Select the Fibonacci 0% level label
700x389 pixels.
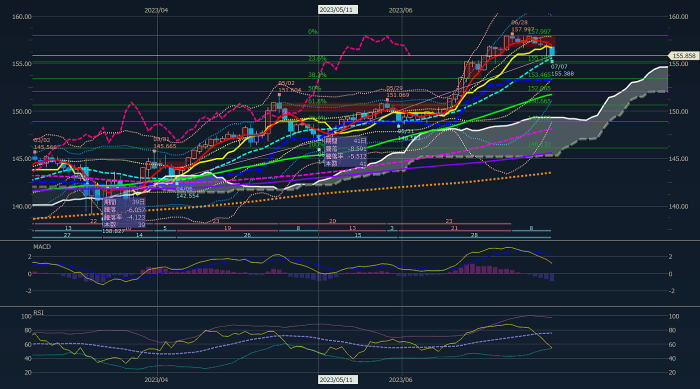click(x=312, y=32)
